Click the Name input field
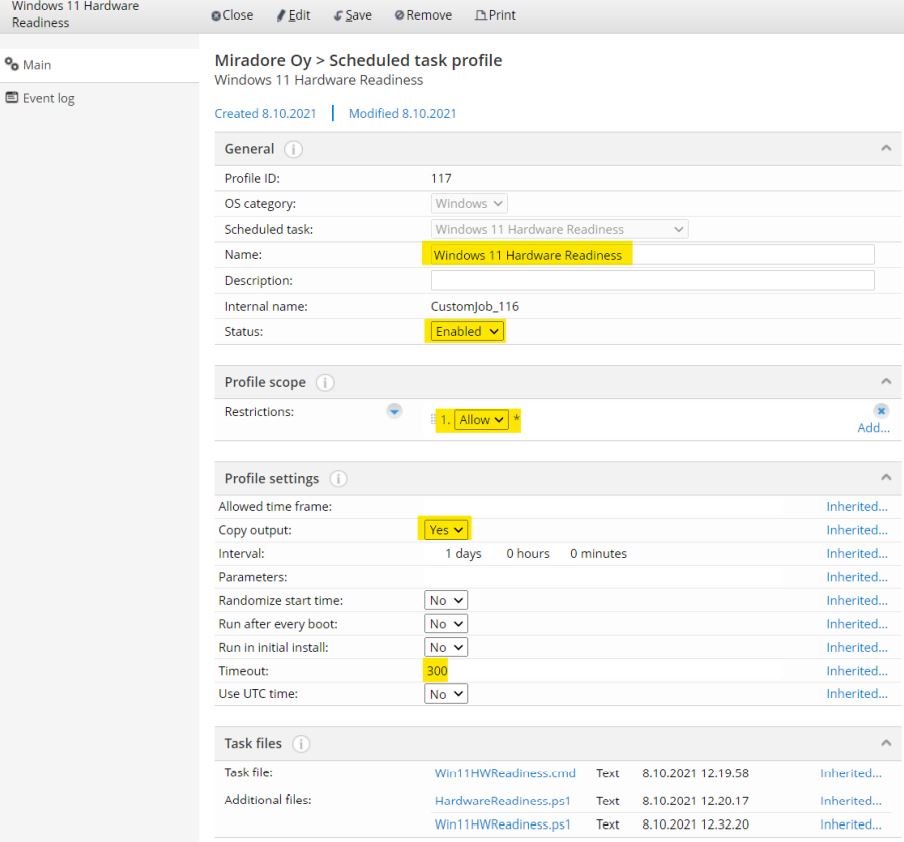This screenshot has width=904, height=842. tap(653, 255)
